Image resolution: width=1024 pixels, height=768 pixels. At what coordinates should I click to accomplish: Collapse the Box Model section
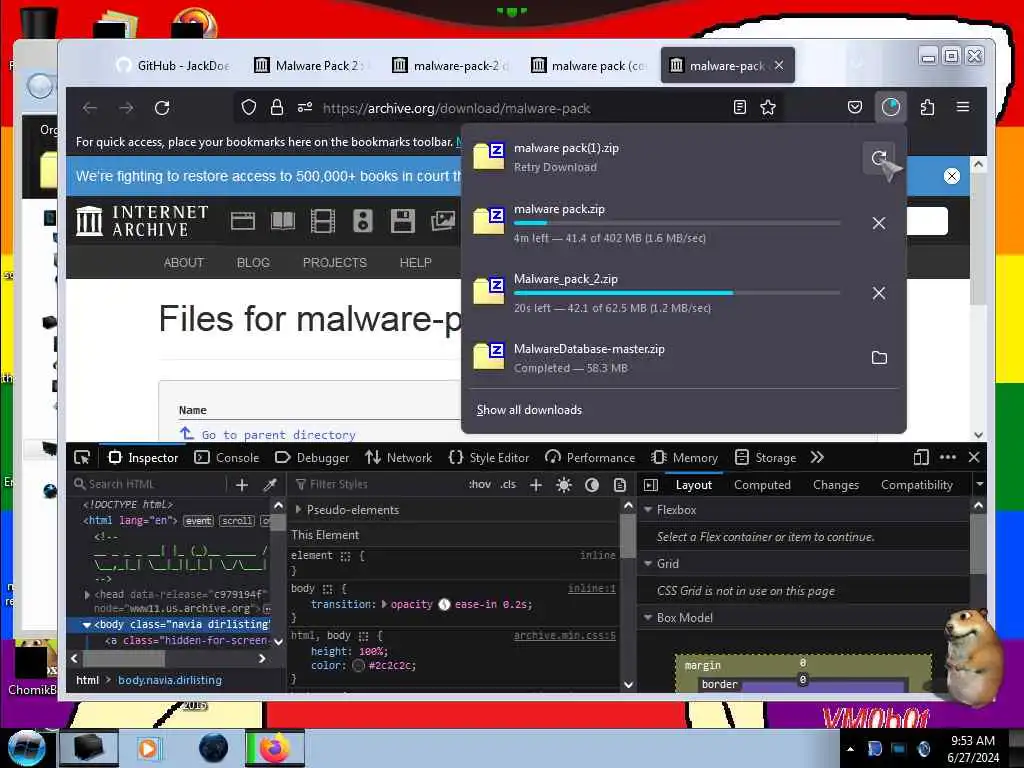[648, 617]
